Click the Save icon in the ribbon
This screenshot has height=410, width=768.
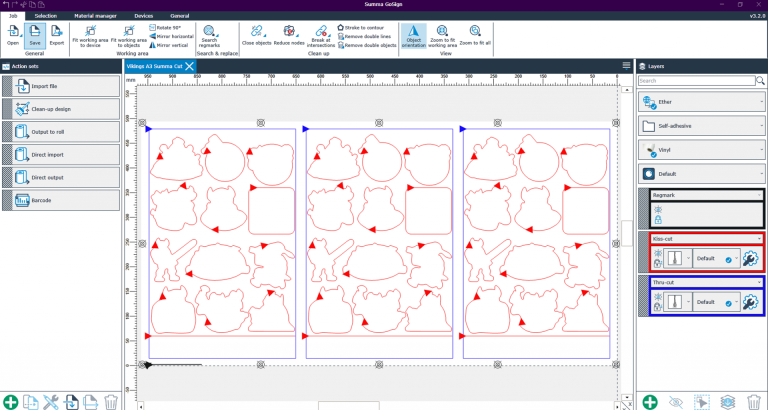coord(36,36)
